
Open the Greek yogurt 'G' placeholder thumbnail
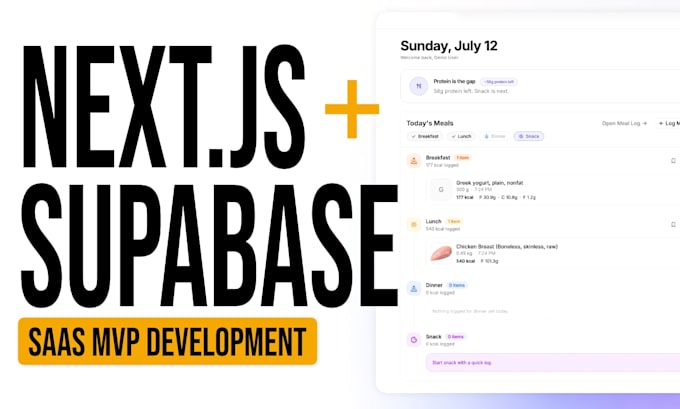(x=441, y=190)
